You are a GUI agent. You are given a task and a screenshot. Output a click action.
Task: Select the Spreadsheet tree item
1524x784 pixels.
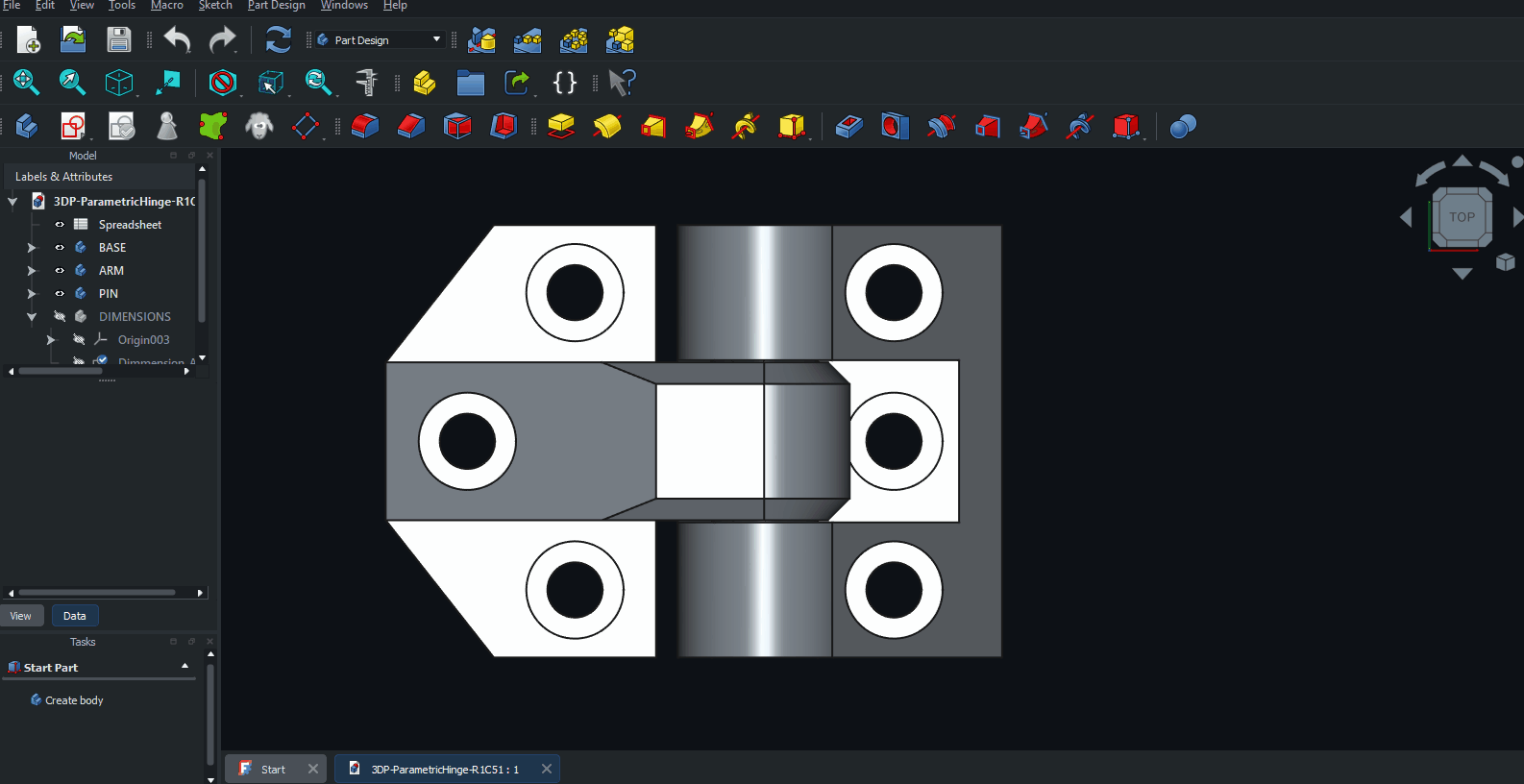point(130,225)
